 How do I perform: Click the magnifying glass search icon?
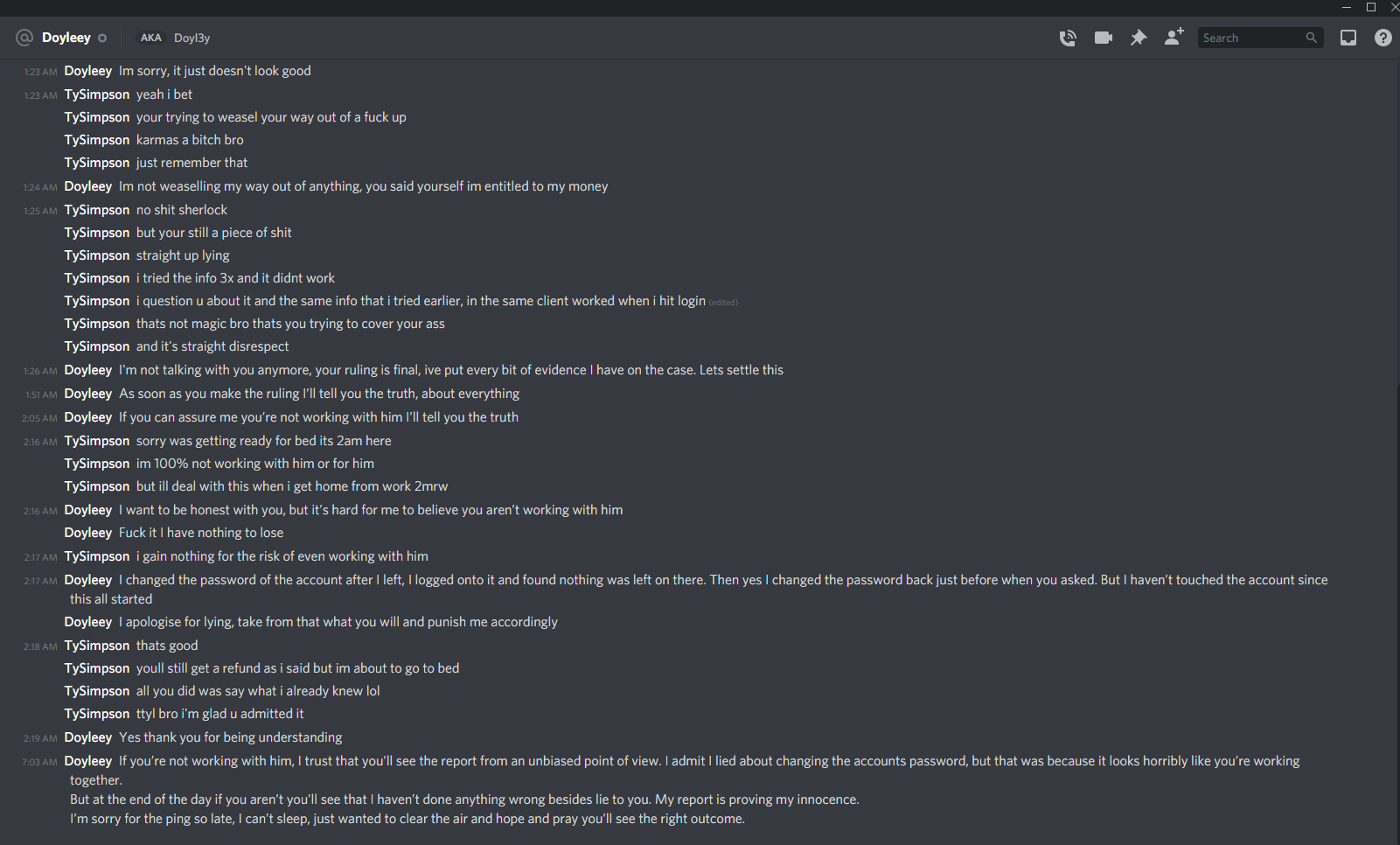click(1311, 38)
